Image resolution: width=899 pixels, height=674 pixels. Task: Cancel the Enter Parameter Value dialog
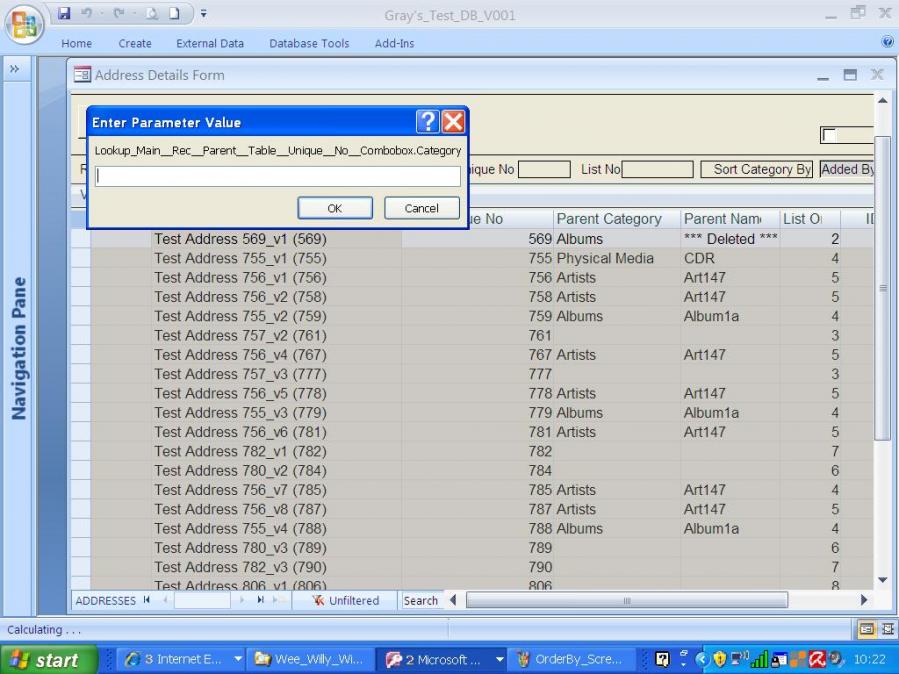tap(421, 208)
